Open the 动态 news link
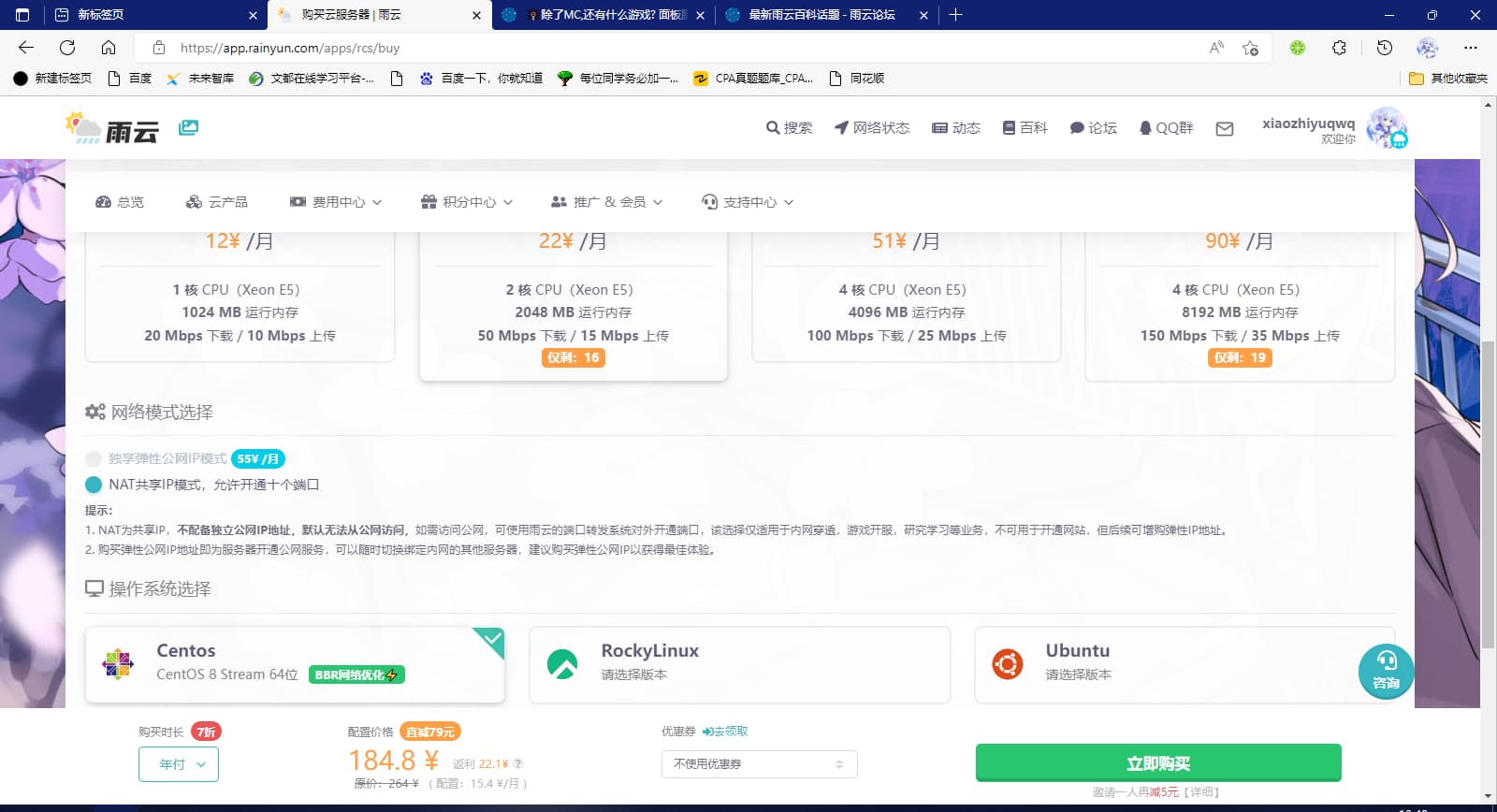Viewport: 1497px width, 812px height. [x=955, y=128]
